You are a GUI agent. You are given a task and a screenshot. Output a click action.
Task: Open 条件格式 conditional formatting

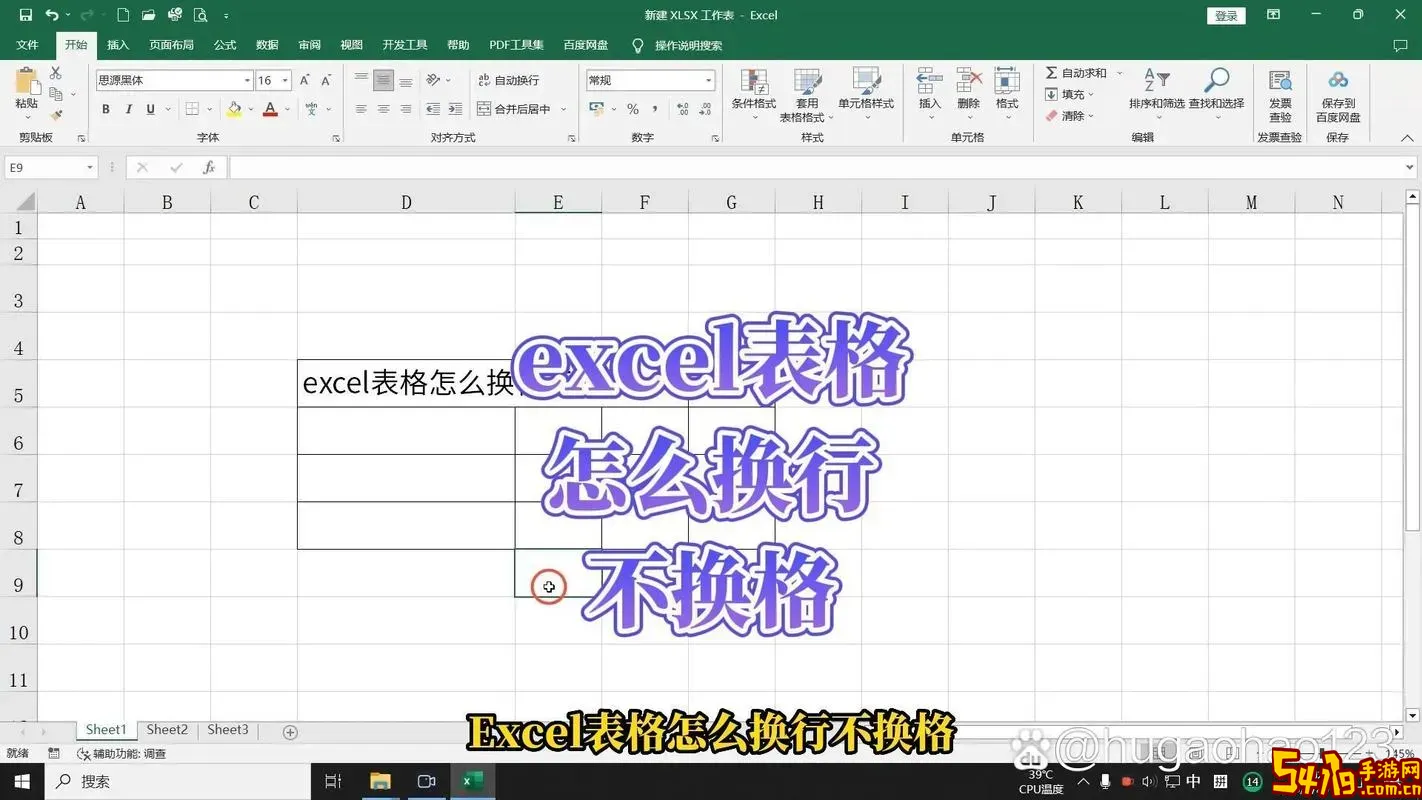(x=754, y=95)
